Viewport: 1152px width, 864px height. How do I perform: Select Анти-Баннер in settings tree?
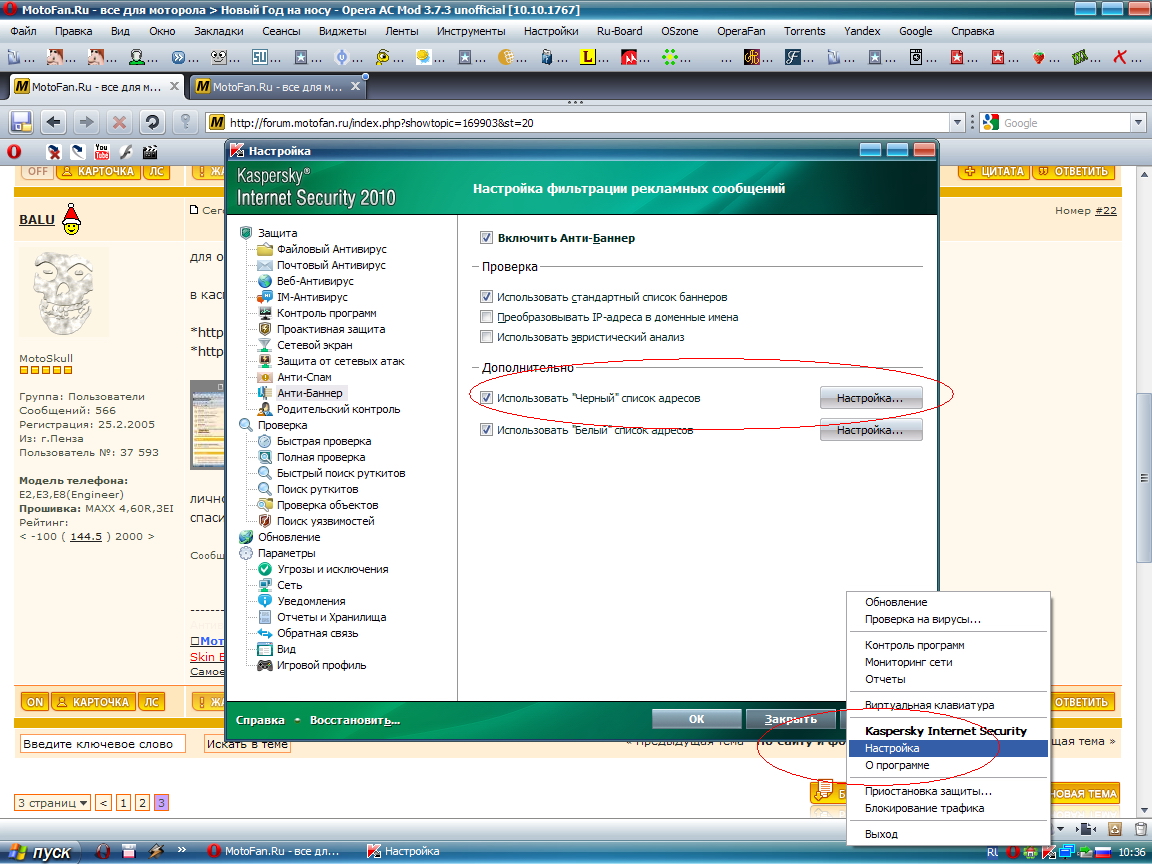pos(309,393)
